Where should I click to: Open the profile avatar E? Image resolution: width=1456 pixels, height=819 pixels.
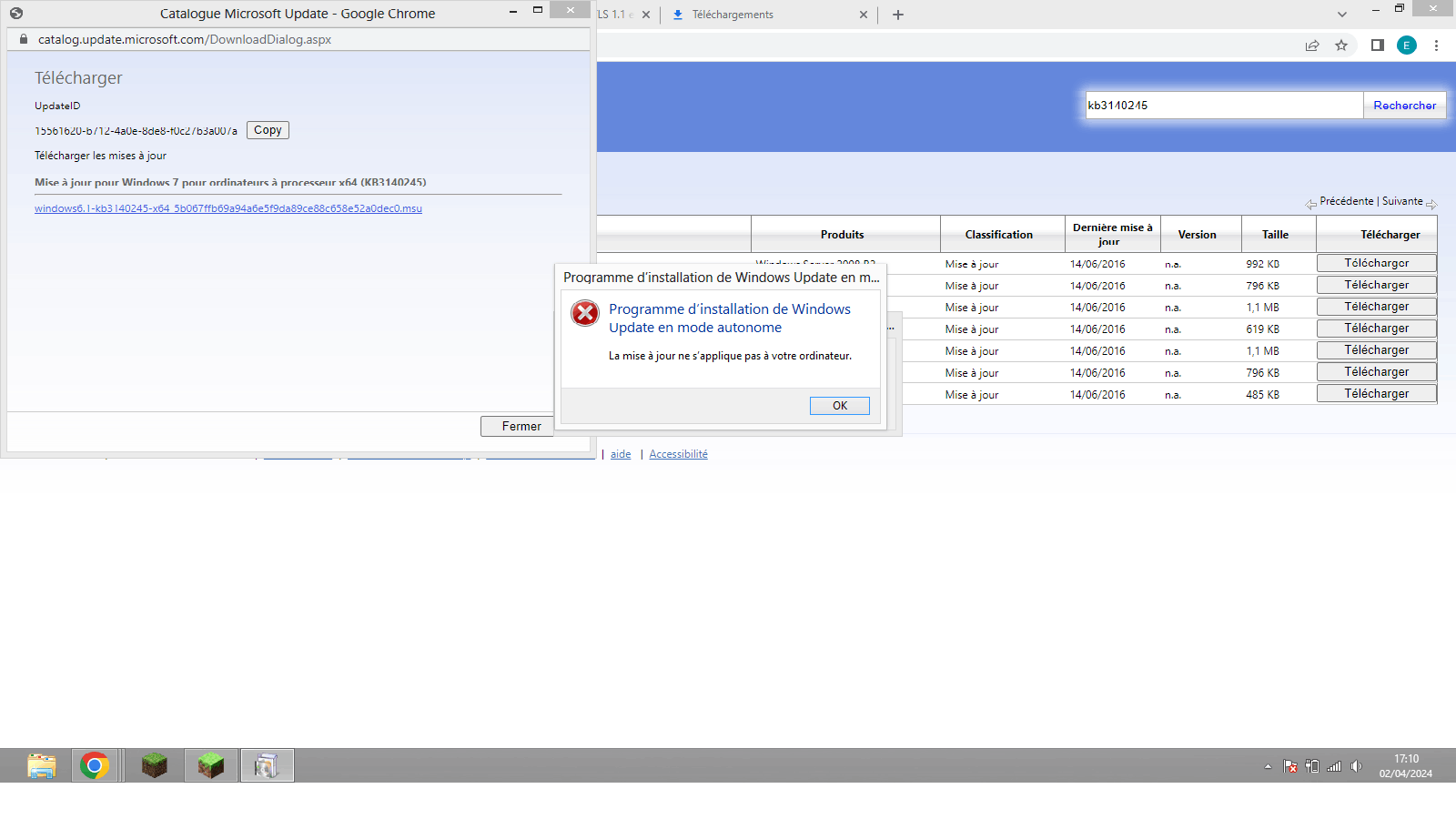pyautogui.click(x=1407, y=45)
